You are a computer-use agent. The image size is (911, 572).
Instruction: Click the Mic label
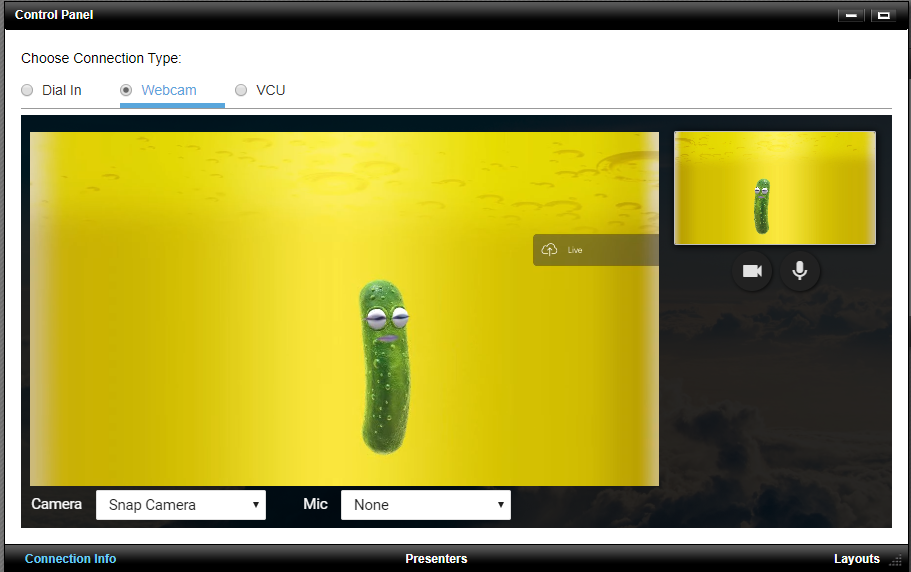pos(315,503)
